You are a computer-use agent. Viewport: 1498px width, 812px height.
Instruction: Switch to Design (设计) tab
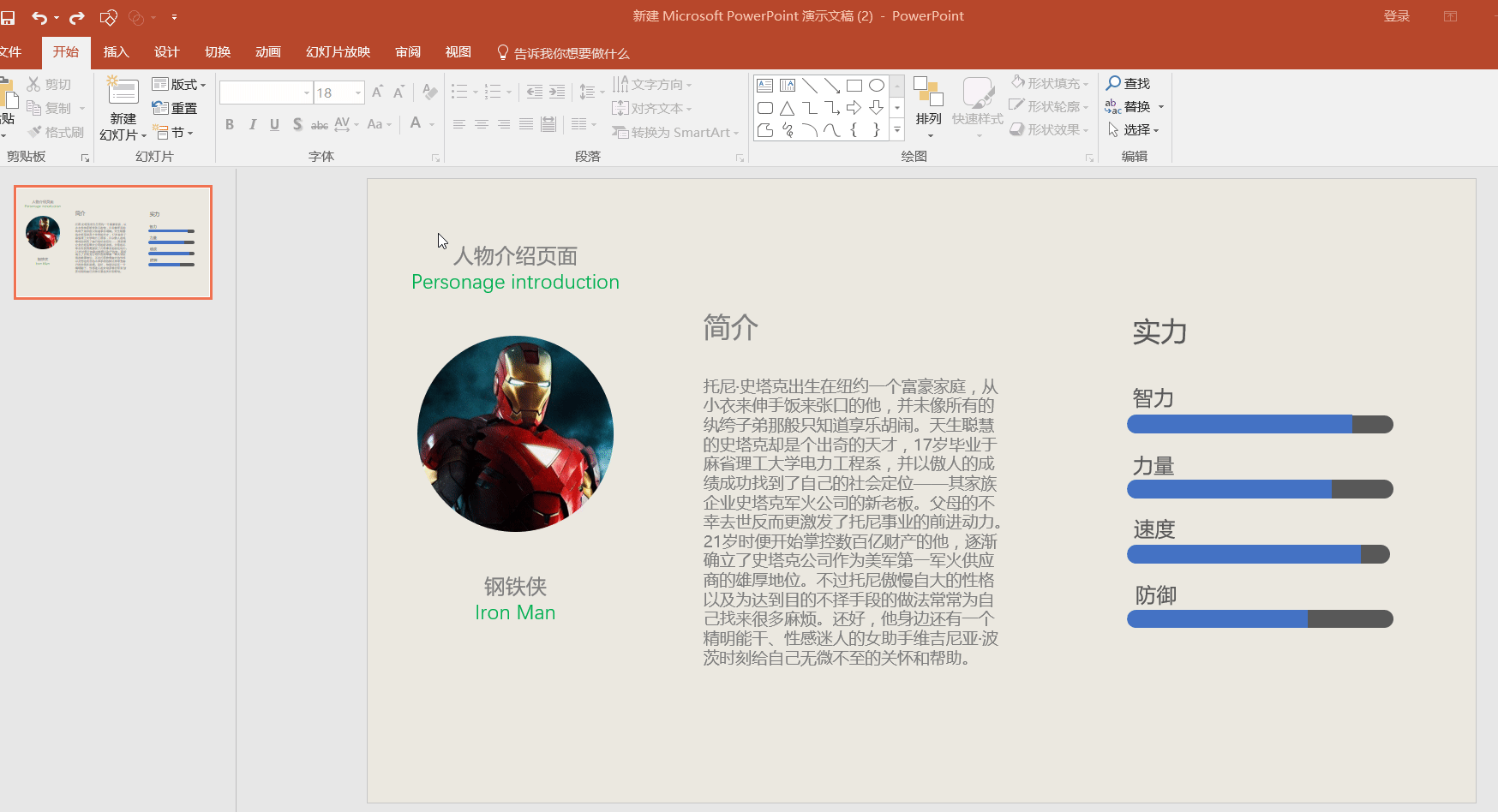(x=166, y=52)
